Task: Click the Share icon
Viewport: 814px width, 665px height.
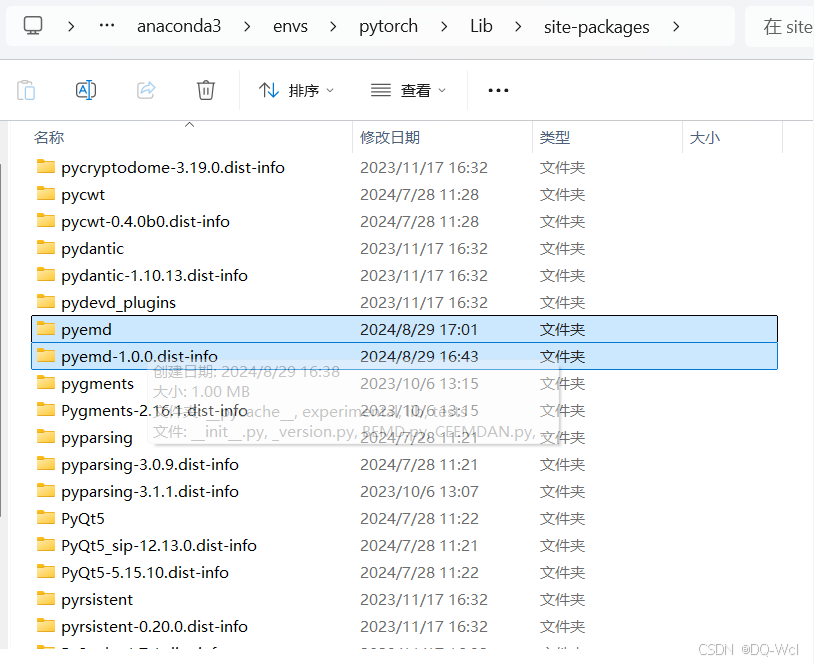Action: (x=146, y=89)
